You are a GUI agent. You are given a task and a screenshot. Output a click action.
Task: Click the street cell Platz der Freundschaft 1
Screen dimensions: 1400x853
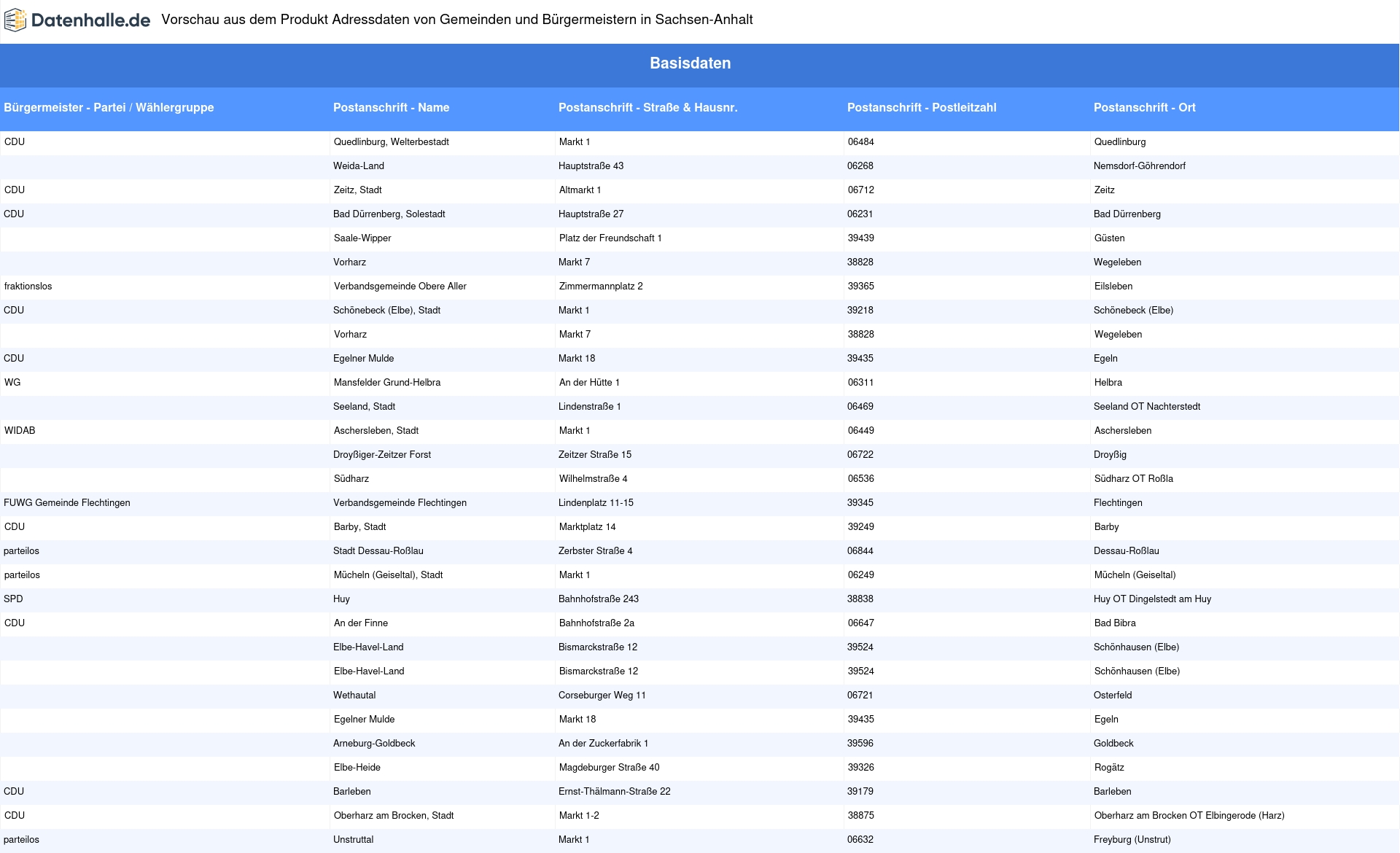click(610, 238)
